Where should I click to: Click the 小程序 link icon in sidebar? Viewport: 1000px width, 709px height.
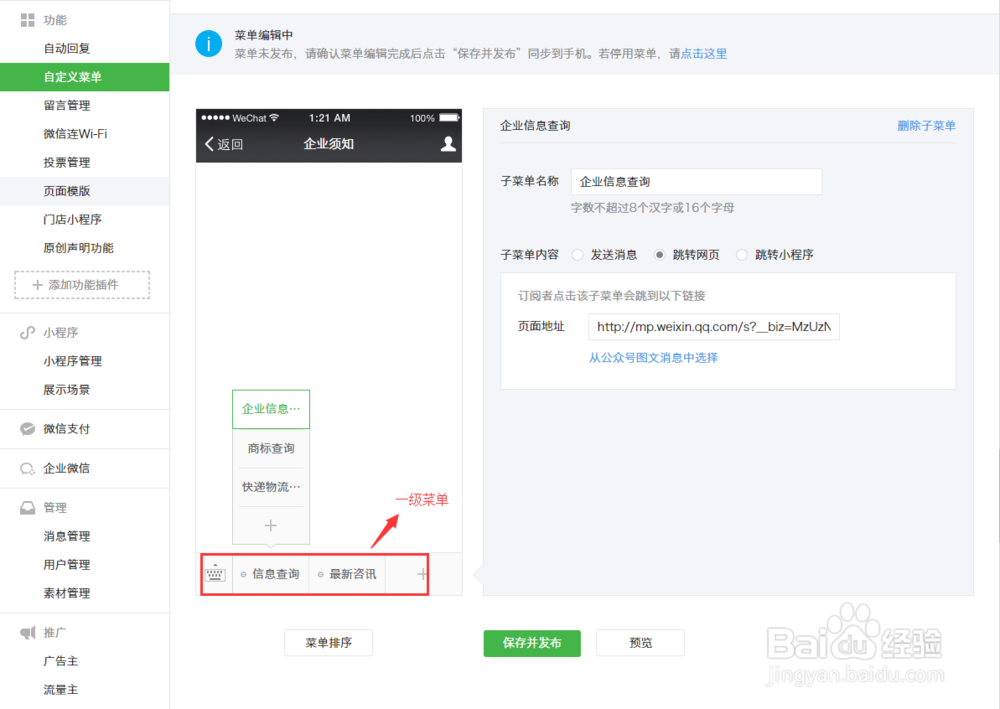27,332
